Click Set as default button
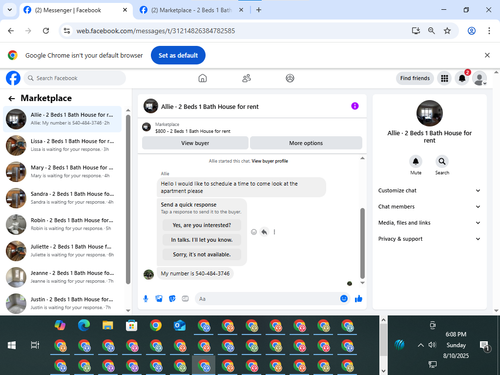500x375 pixels. coord(178,55)
